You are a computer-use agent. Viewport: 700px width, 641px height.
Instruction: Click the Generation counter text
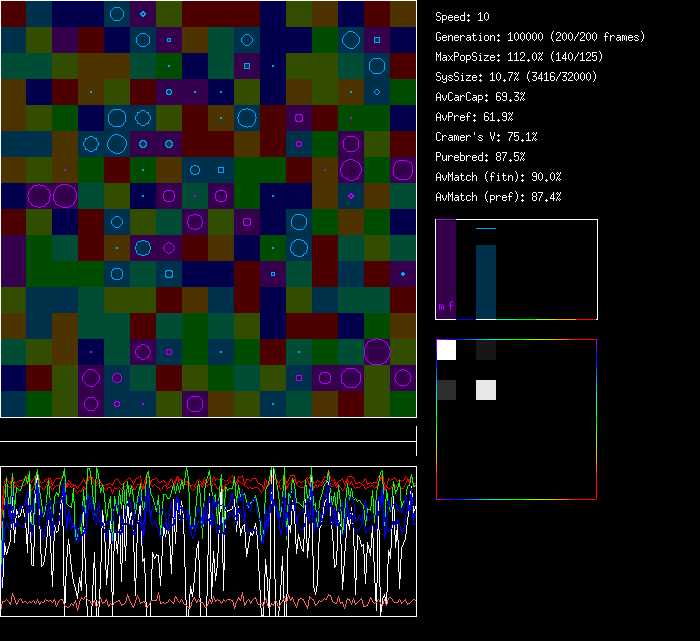point(540,37)
